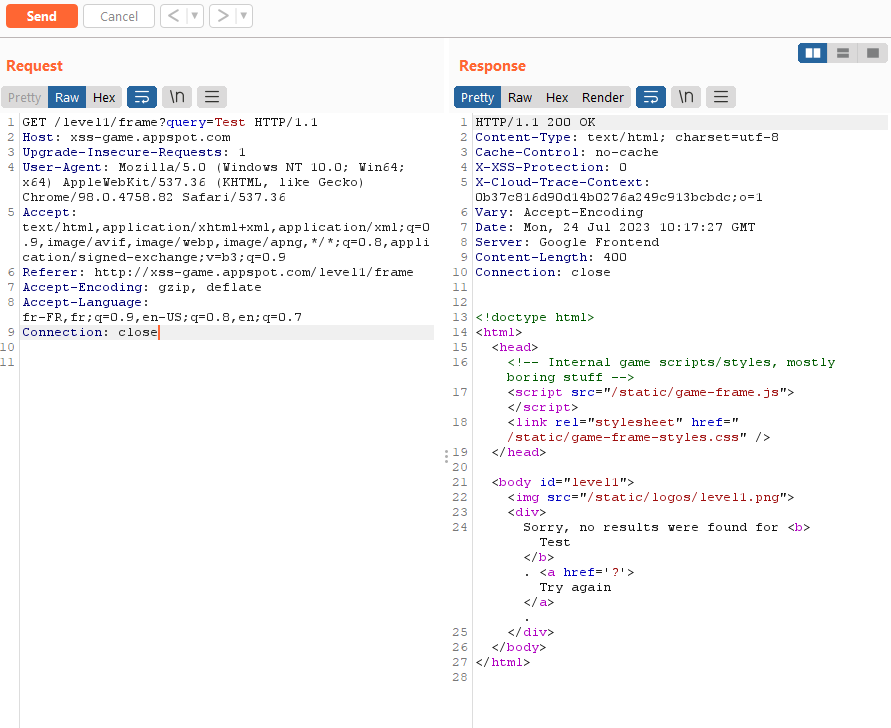Toggle non-printable characters in Request panel
This screenshot has height=728, width=891.
tap(177, 97)
